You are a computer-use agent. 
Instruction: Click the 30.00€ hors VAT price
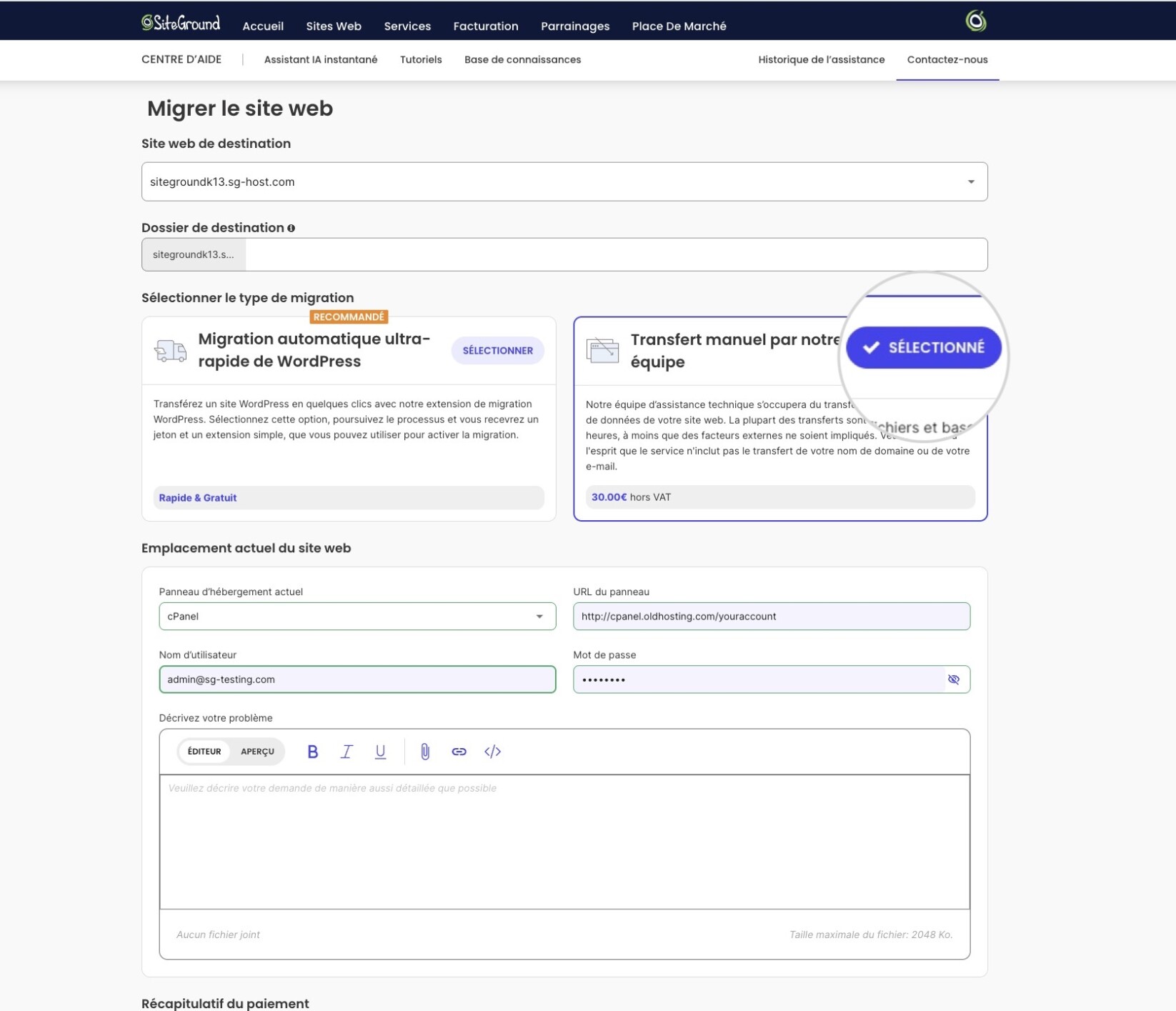click(631, 497)
